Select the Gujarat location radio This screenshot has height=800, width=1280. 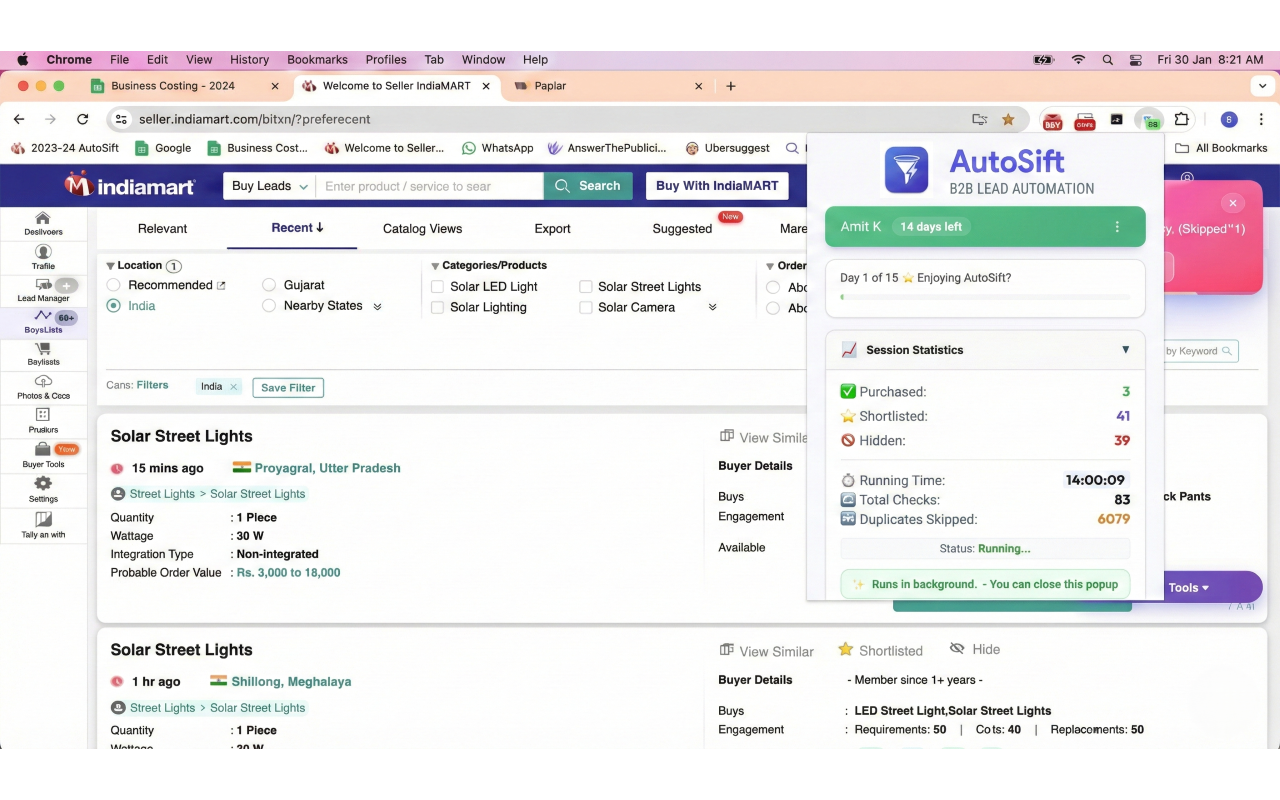click(269, 285)
